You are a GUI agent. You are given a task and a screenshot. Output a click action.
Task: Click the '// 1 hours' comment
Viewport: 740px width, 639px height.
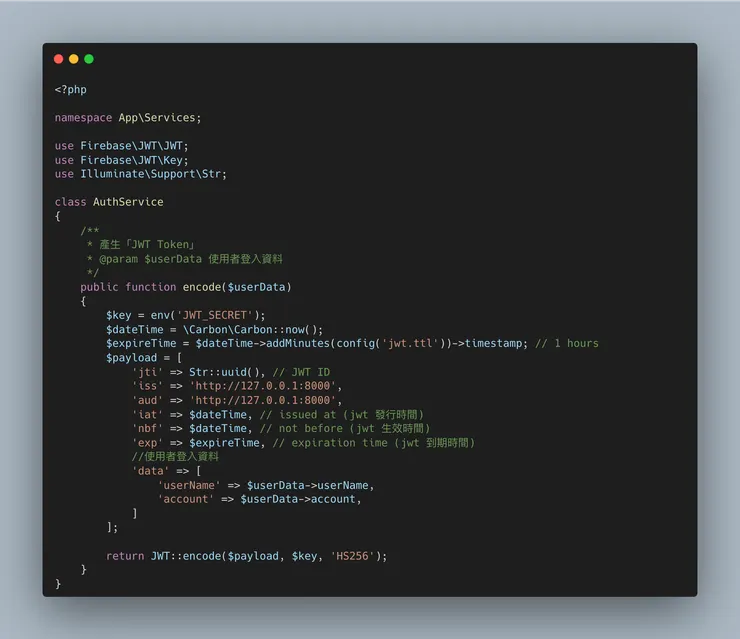point(567,344)
